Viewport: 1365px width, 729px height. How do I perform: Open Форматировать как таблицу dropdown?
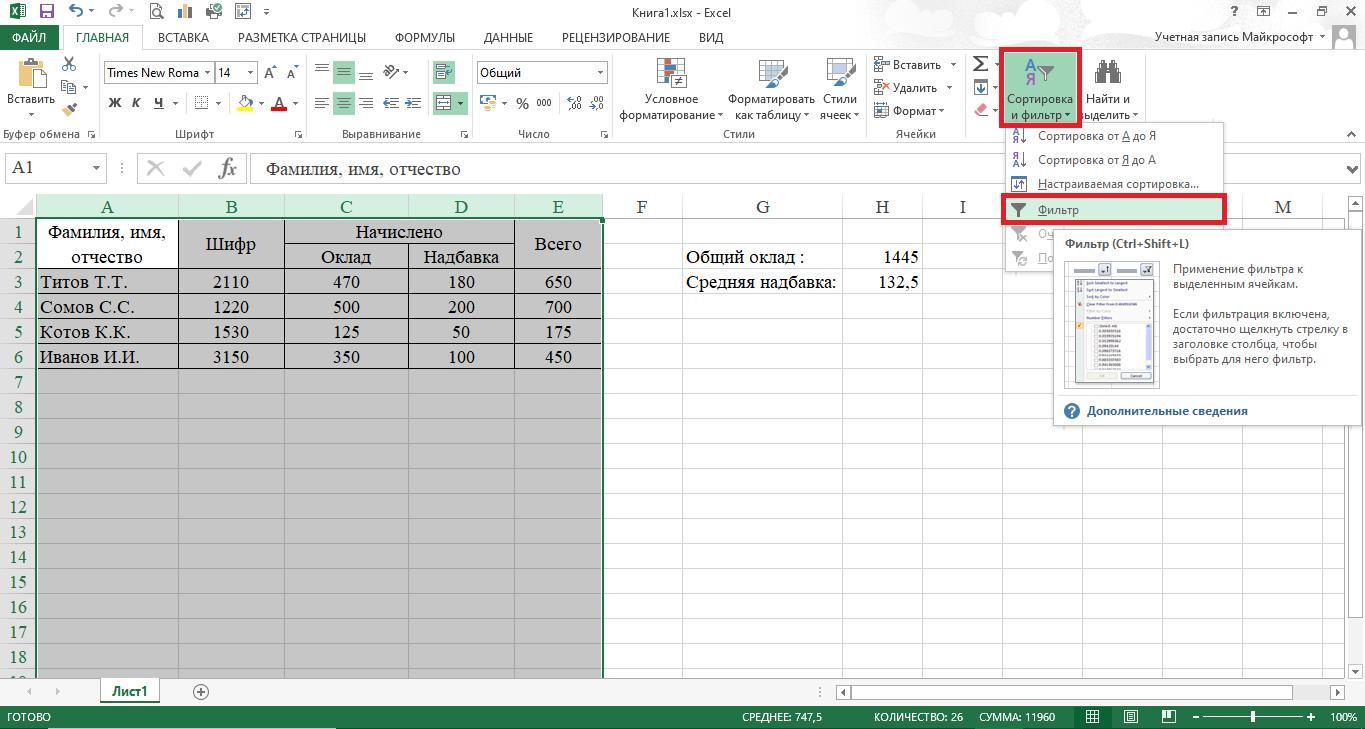pos(771,89)
